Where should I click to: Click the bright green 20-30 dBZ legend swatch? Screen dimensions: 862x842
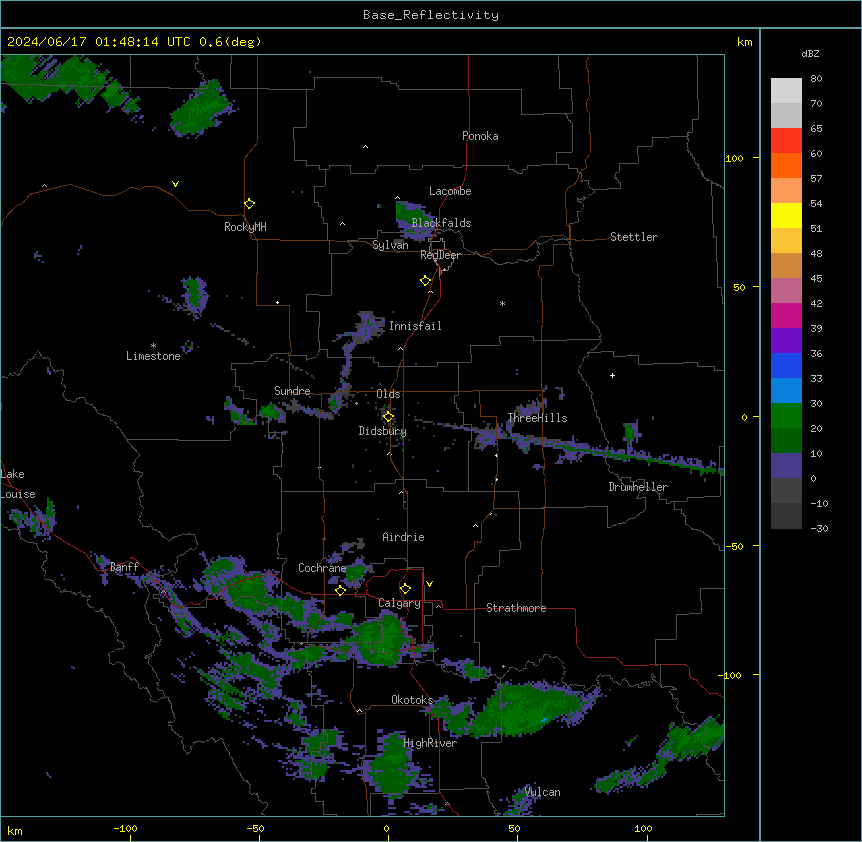click(786, 416)
